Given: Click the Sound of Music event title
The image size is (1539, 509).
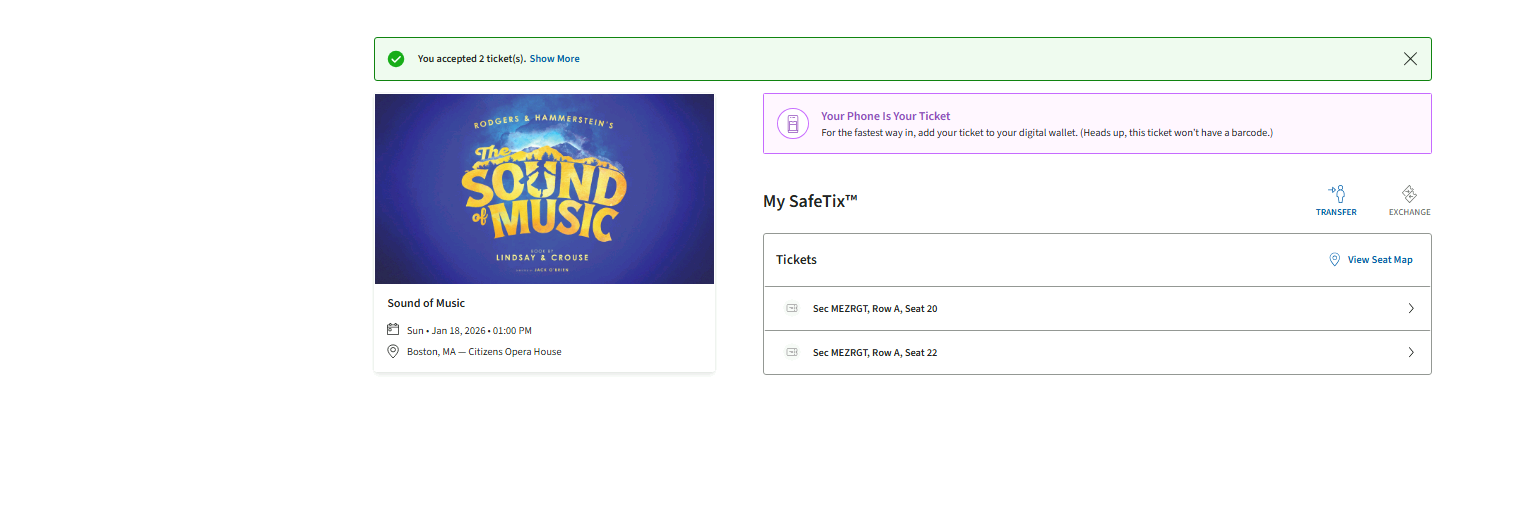Looking at the screenshot, I should [x=426, y=303].
